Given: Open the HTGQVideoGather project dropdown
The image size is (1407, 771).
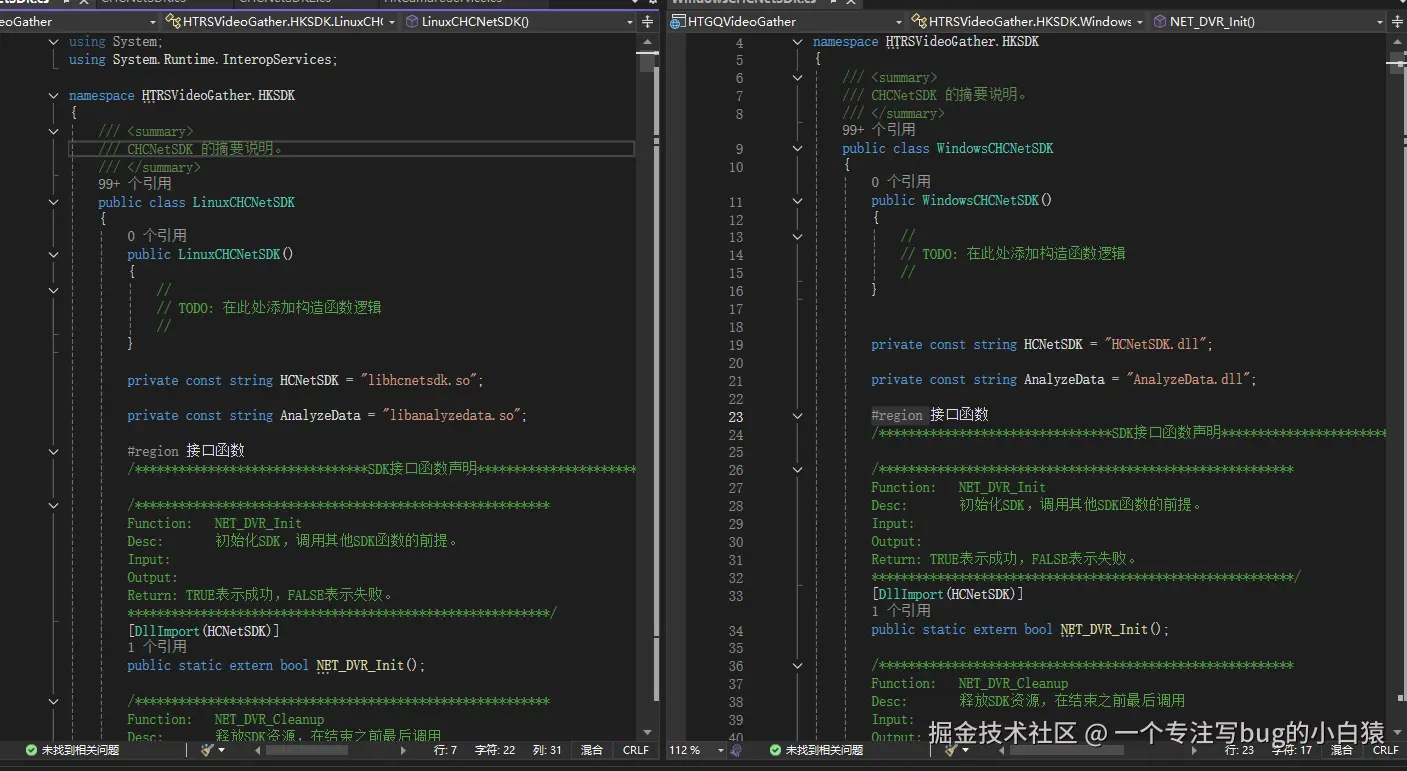Looking at the screenshot, I should (x=785, y=21).
